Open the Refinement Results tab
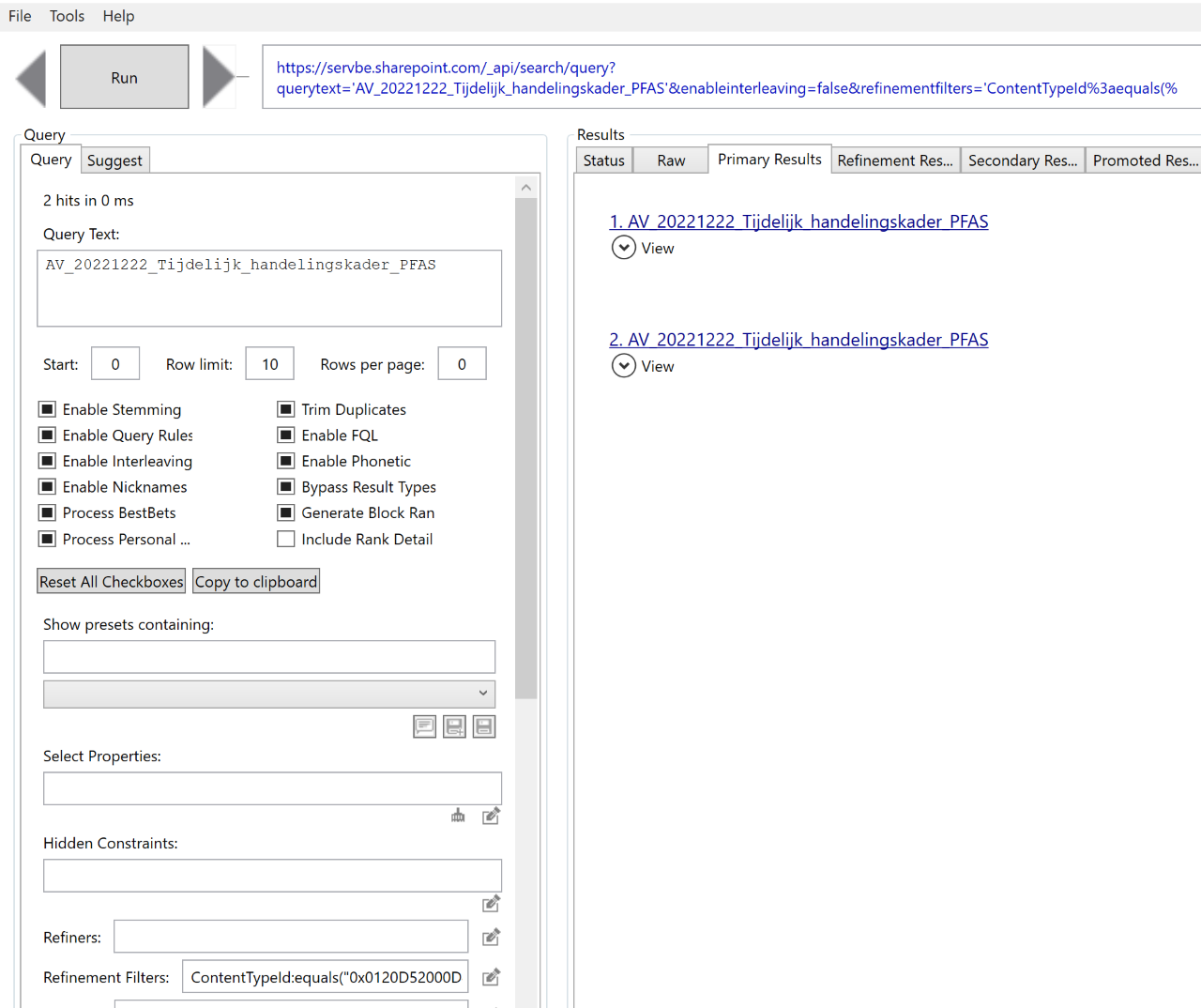 click(x=895, y=160)
